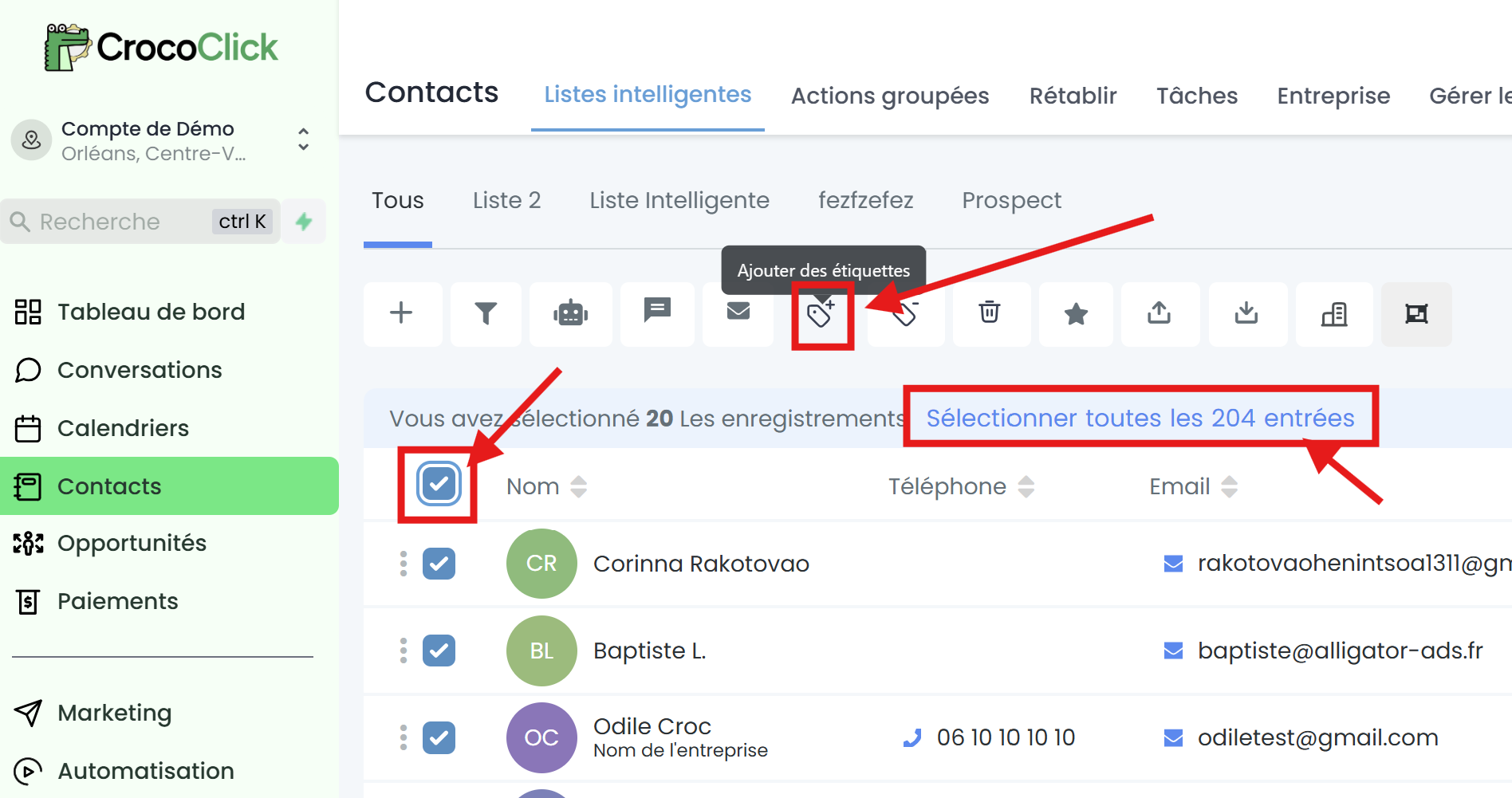Uncheck Odile Croc's row checkbox
This screenshot has height=798, width=1512.
pos(439,737)
